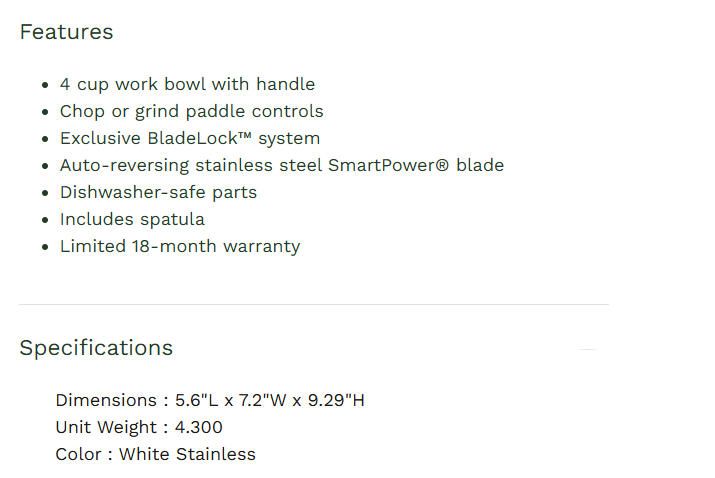Select the "Exclusive BladeLock™ system" bullet
This screenshot has width=715, height=478.
pos(190,138)
